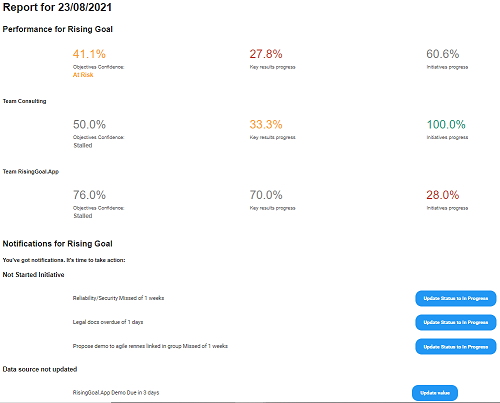Click Update Status button for Reliability/Security initiative
The image size is (500, 403).
(x=456, y=298)
